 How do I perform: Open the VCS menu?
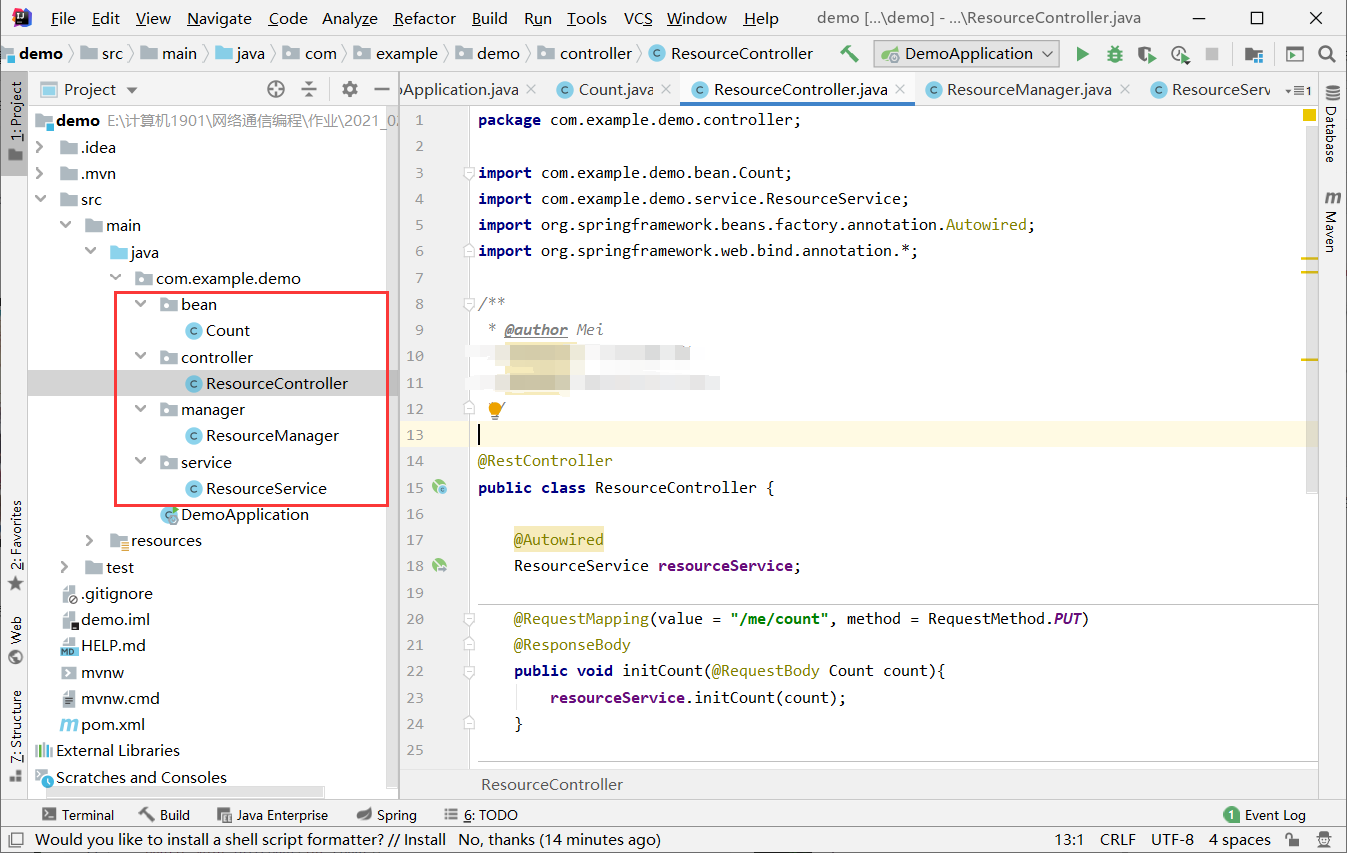tap(638, 18)
